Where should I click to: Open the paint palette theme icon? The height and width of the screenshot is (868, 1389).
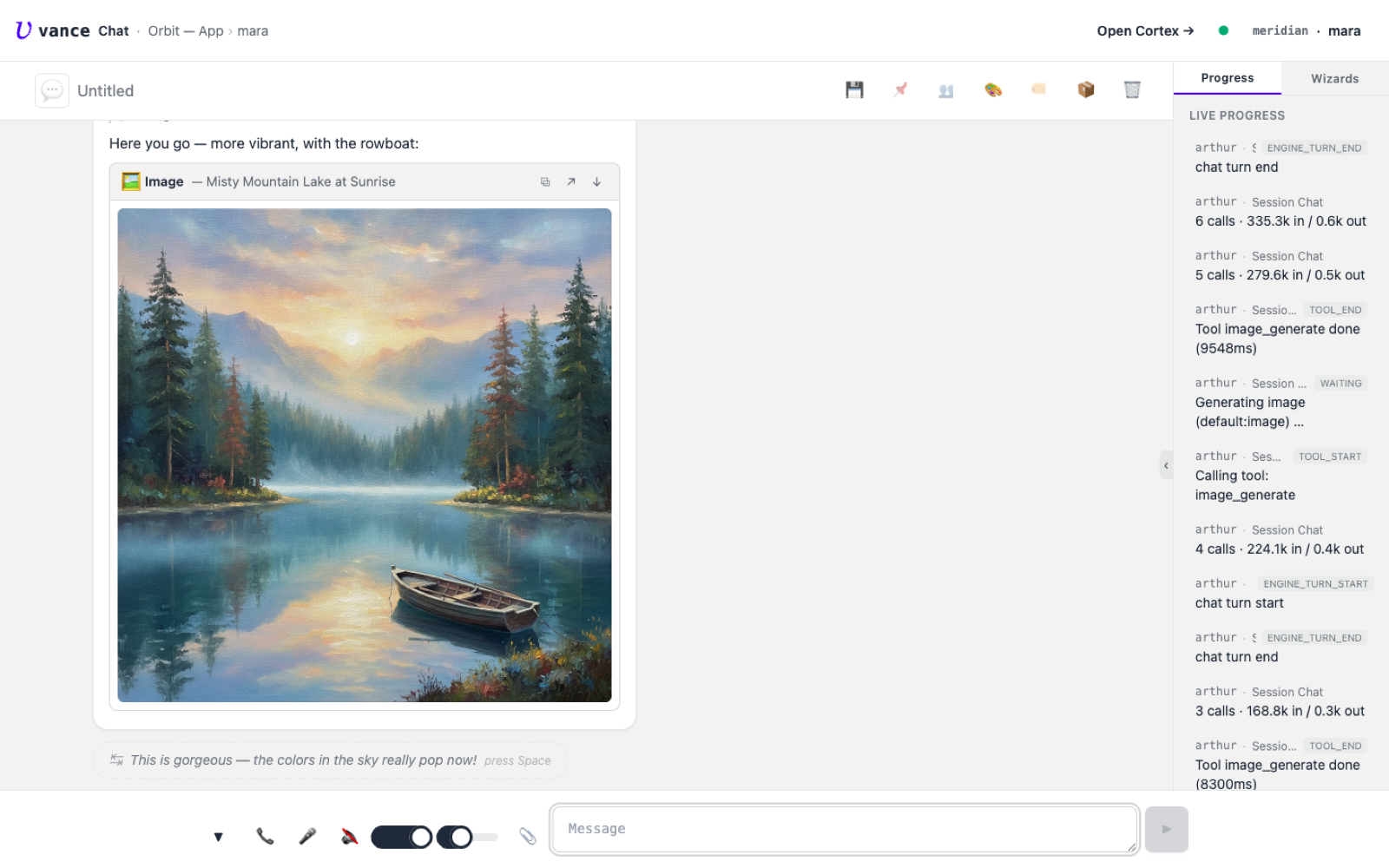(993, 89)
